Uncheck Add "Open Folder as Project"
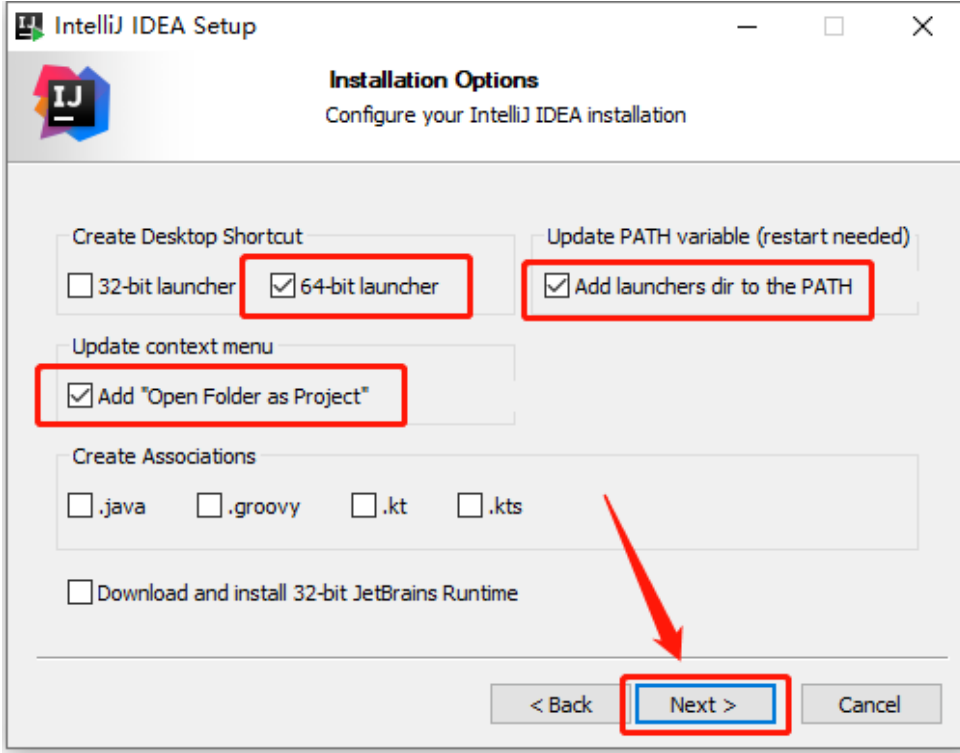Screen dimensions: 960x753 point(80,396)
